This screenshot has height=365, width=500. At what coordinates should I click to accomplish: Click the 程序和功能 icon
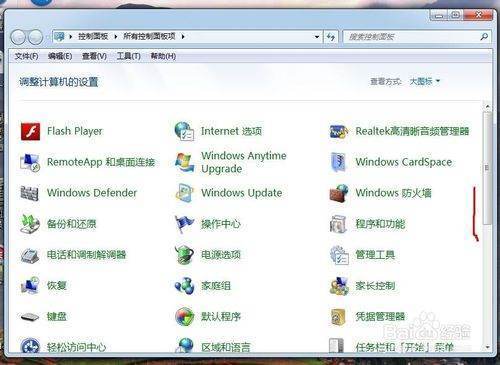pyautogui.click(x=339, y=224)
